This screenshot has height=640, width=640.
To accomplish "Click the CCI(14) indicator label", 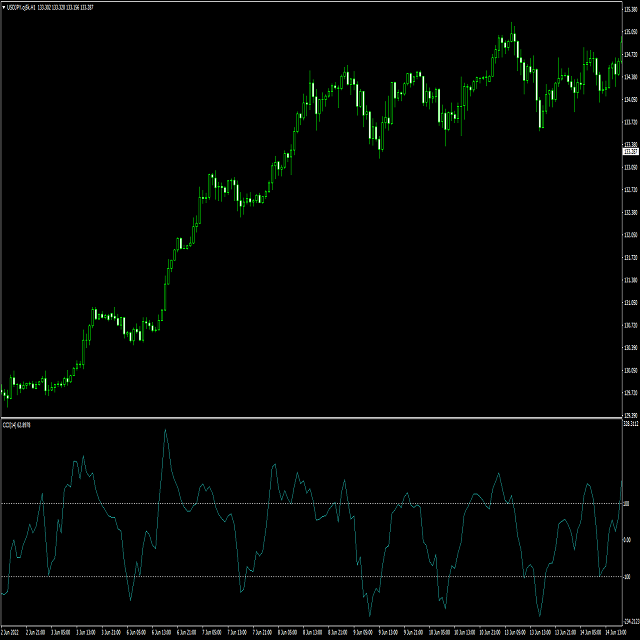I will click(x=16, y=425).
